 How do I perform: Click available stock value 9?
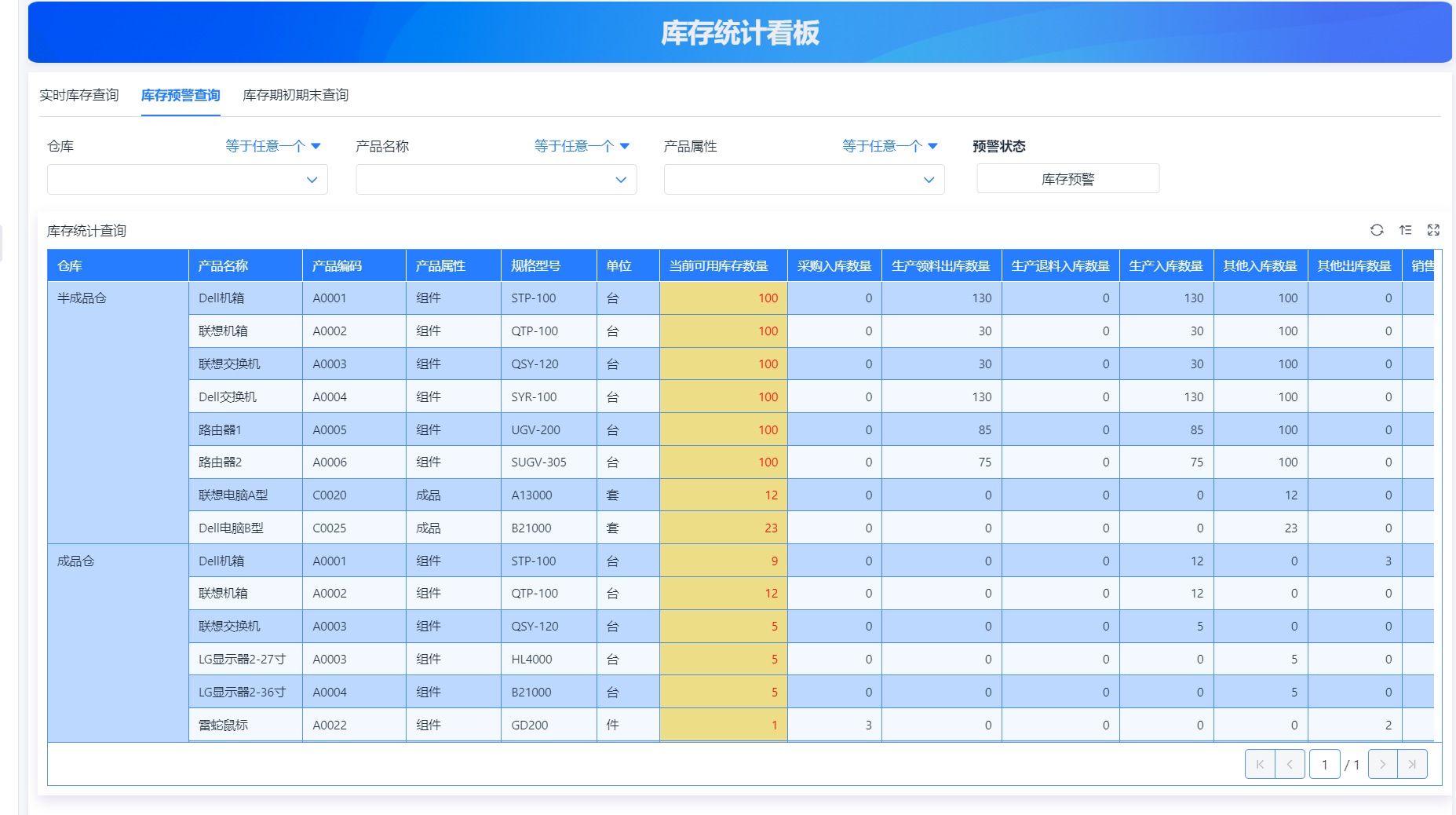pyautogui.click(x=774, y=561)
